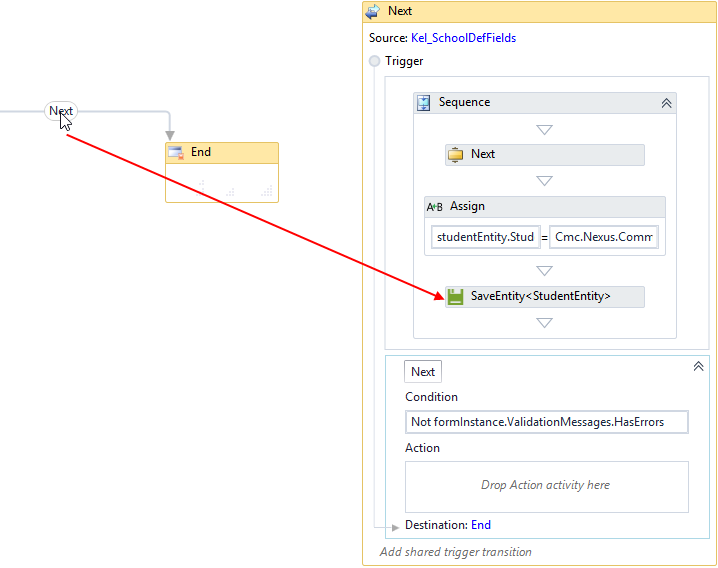This screenshot has height=568, width=718.
Task: Follow the Destination End link
Action: [481, 525]
